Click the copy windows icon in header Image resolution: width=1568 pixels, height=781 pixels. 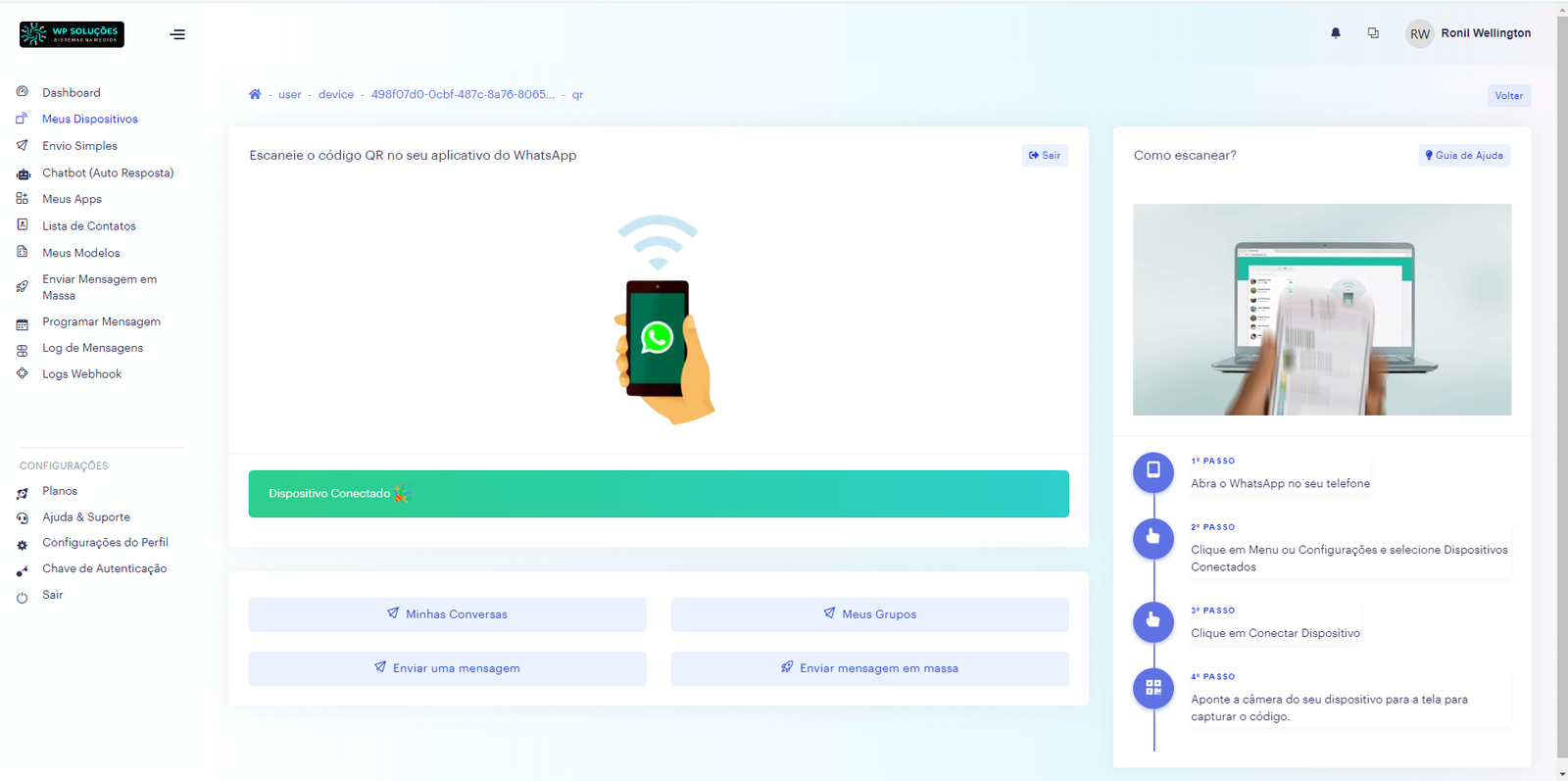coord(1373,33)
